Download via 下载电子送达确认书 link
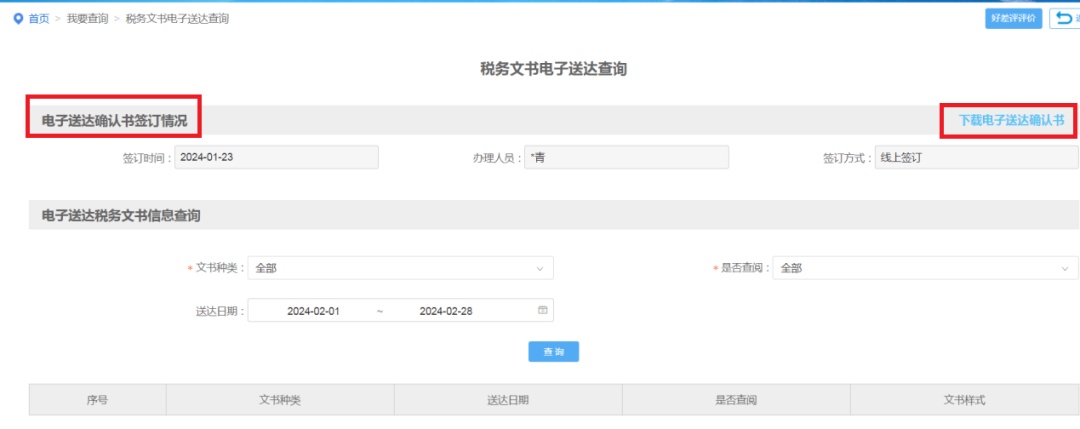Screen dimensions: 1080x429 pos(1010,120)
